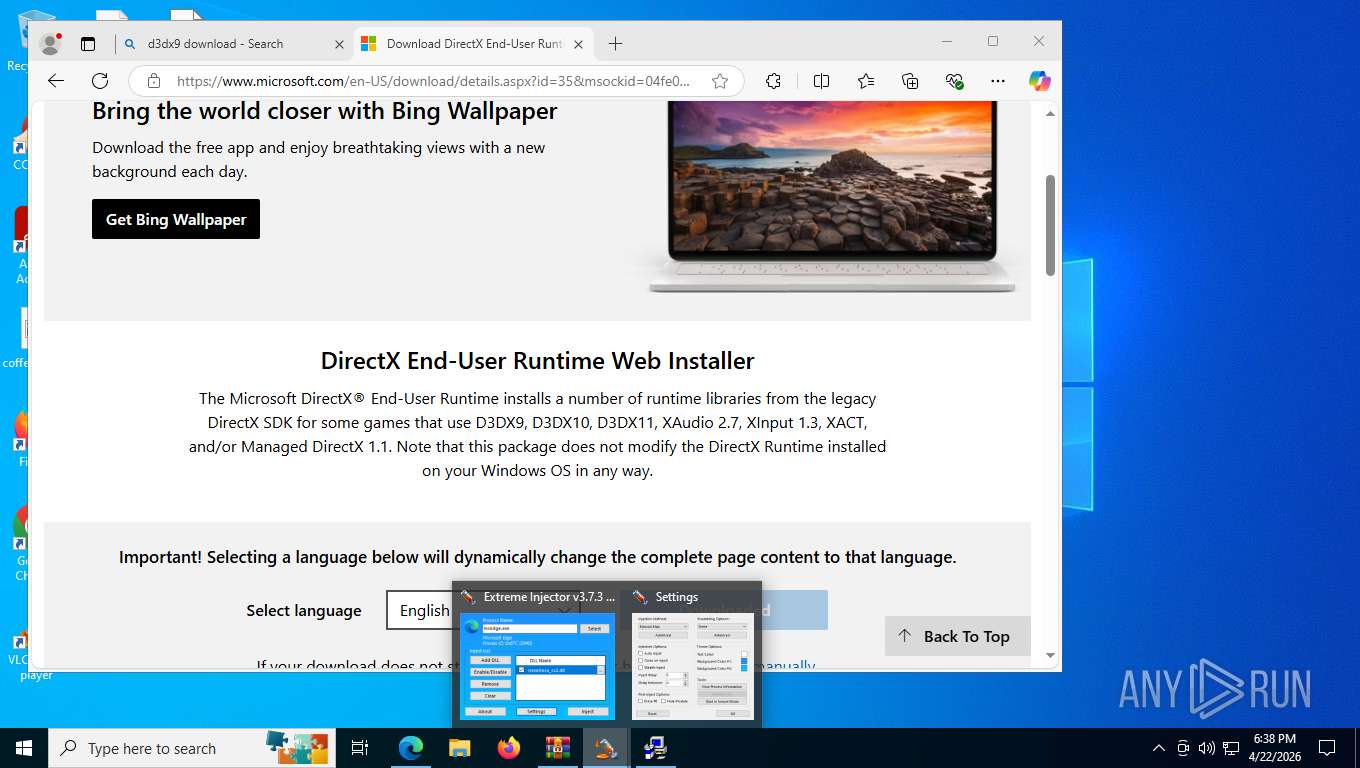Open the Extensions puzzle icon
The image size is (1360, 768).
(x=773, y=81)
